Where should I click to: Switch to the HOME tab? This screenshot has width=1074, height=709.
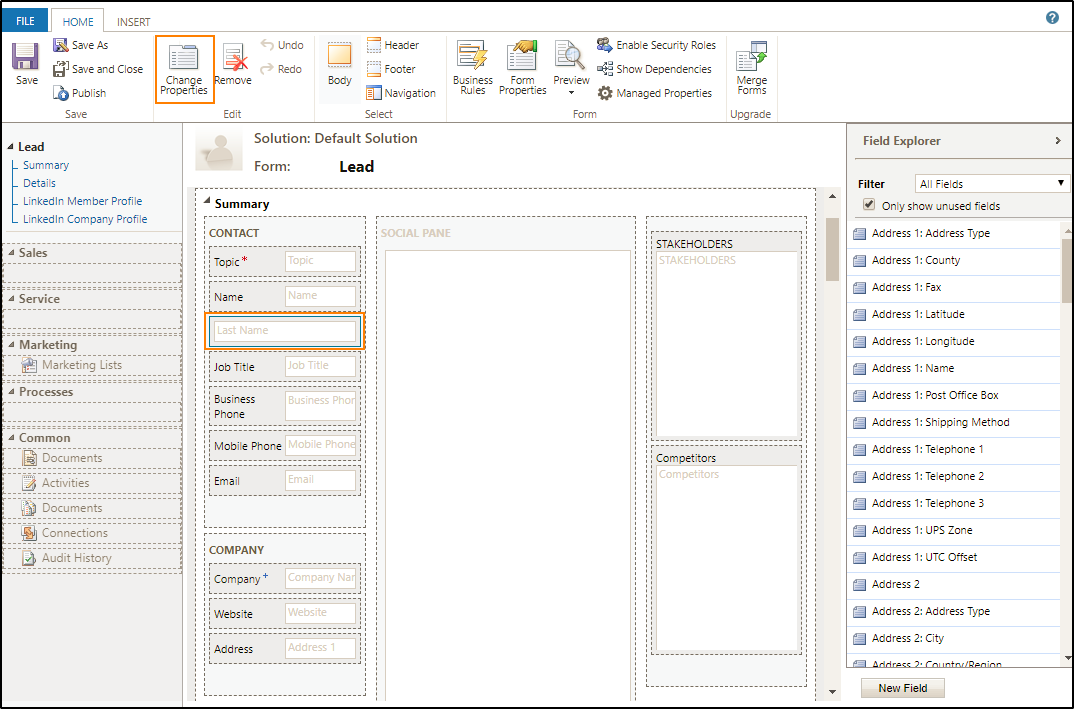tap(78, 22)
